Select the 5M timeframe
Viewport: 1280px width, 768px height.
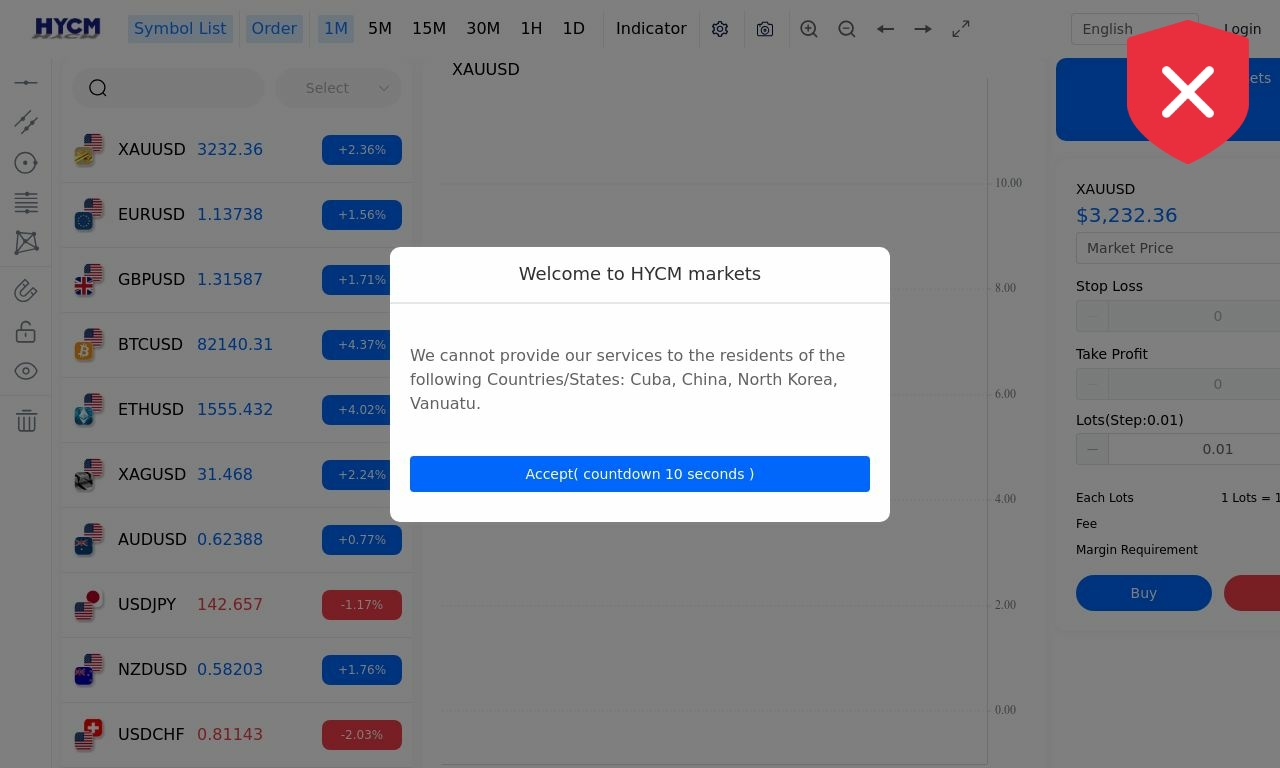380,28
